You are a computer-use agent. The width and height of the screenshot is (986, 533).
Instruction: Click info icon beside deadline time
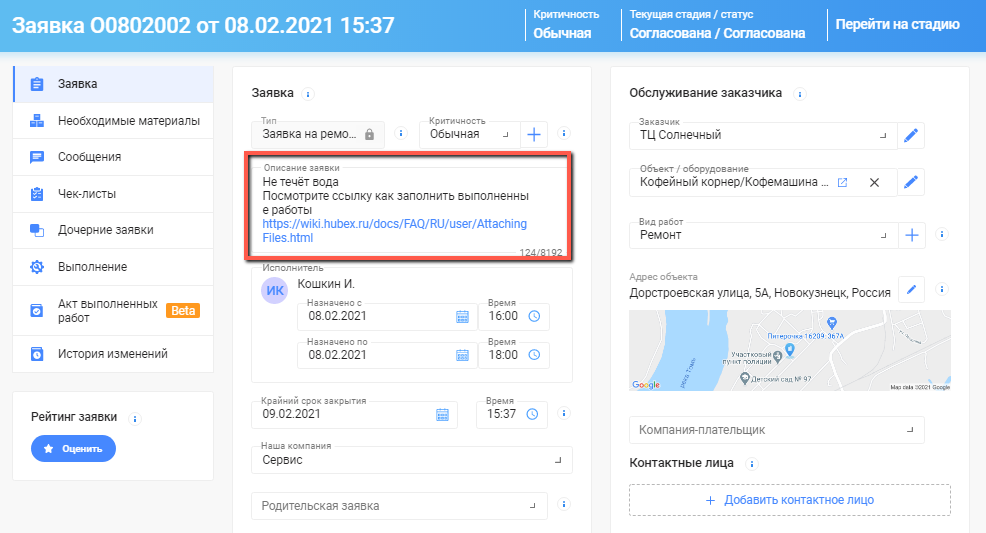564,414
